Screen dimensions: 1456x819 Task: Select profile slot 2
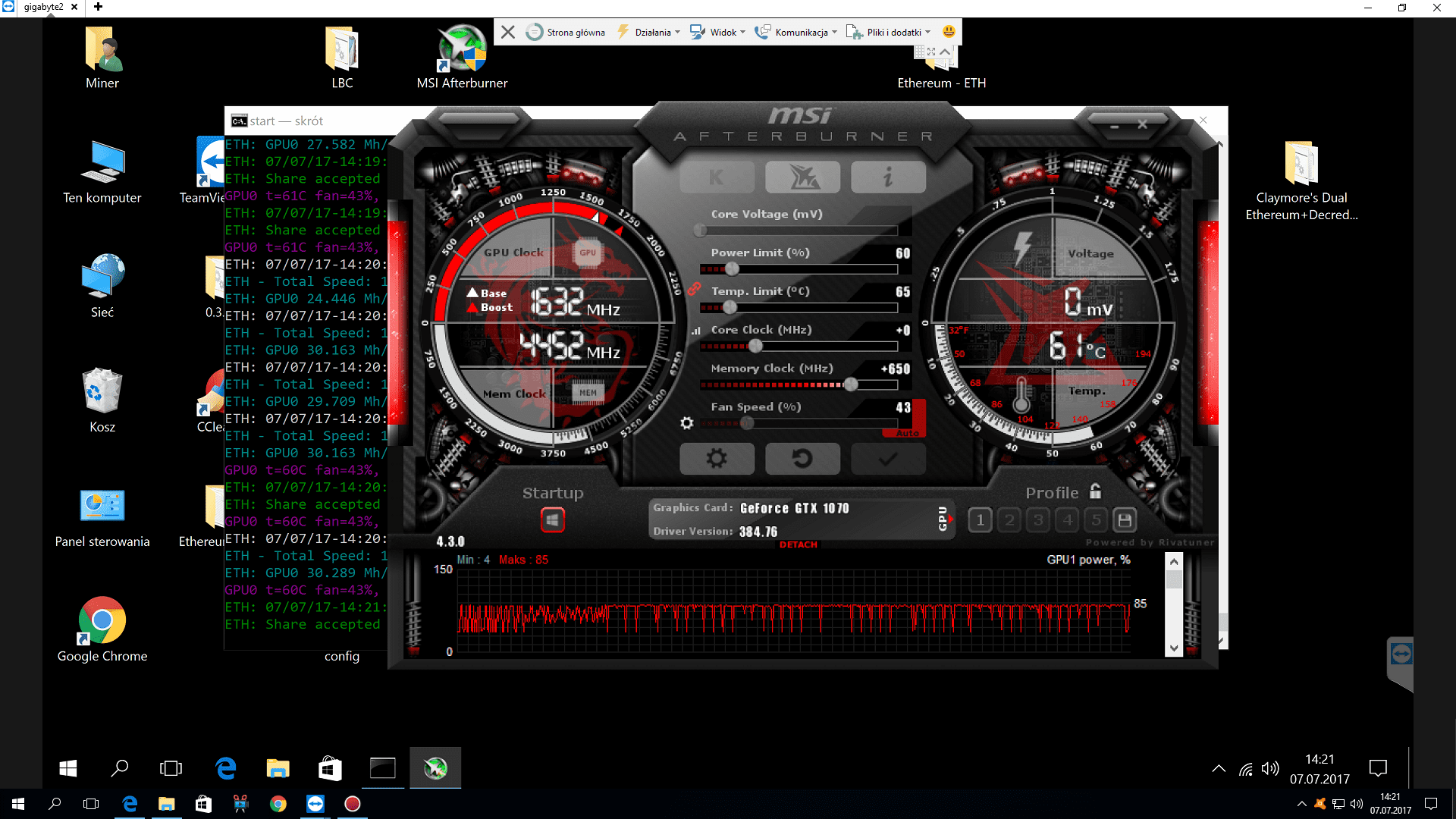[x=1009, y=520]
